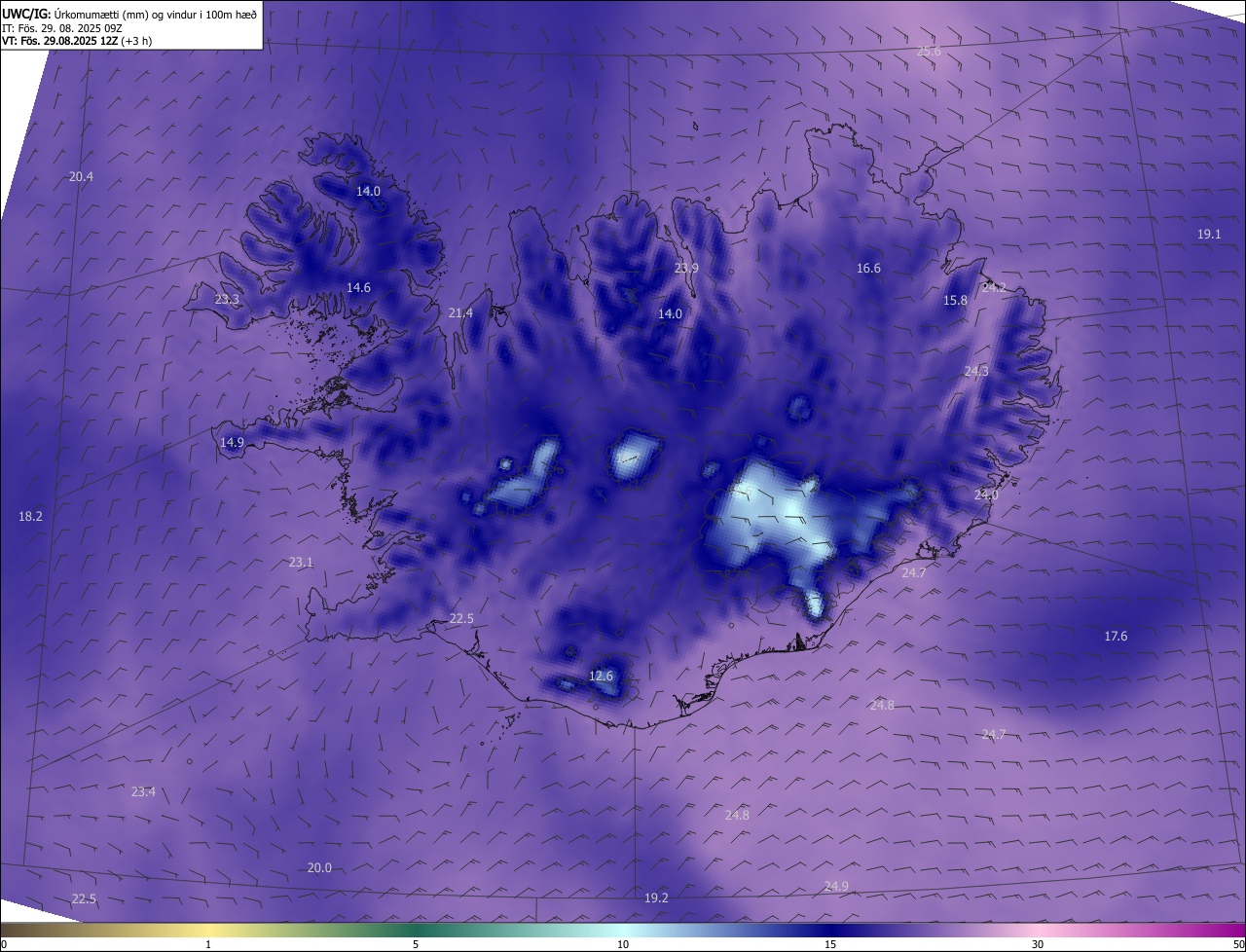Screen dimensions: 1246x952
Task: Click the 25.6 value label
Action: [x=930, y=52]
